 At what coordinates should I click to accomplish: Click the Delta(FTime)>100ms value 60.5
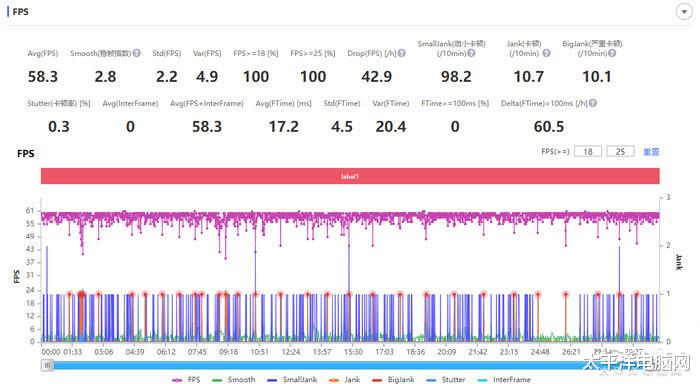click(549, 127)
